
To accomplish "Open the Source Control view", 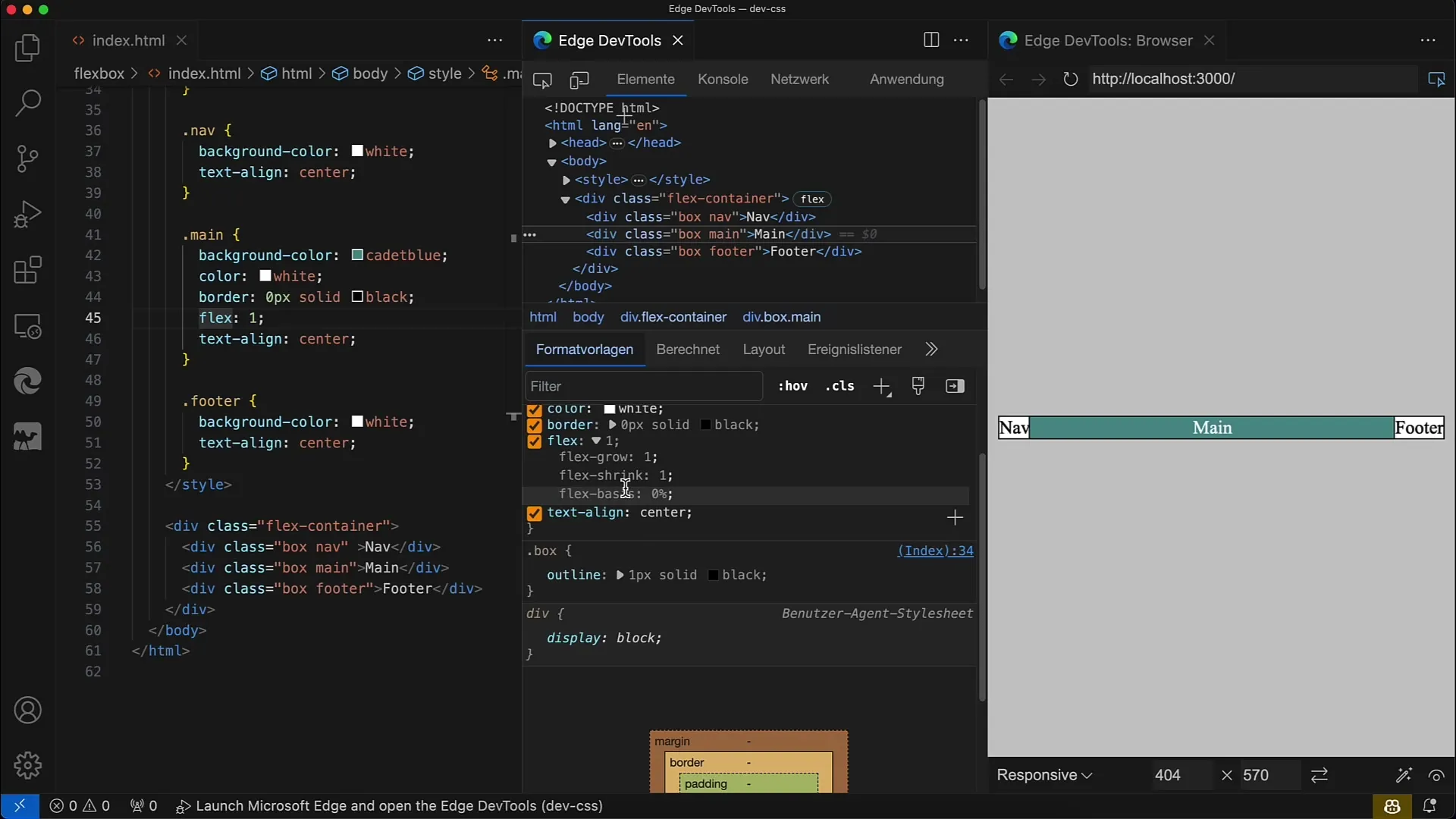I will click(x=27, y=158).
